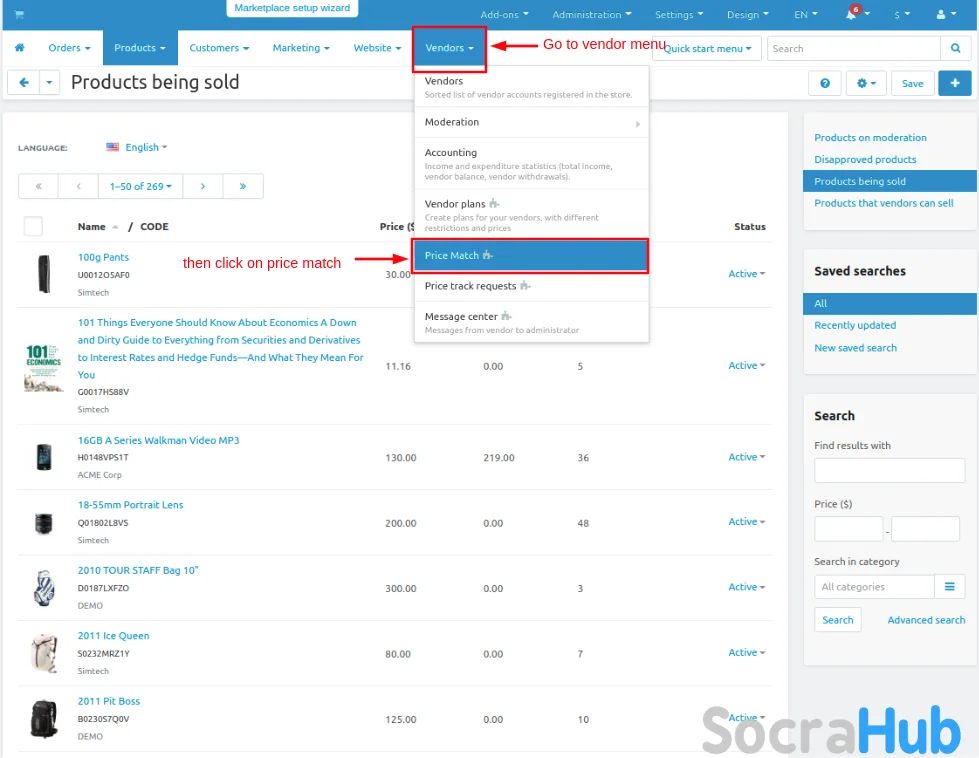Click the 2011 Ice Queen thumbnail
The height and width of the screenshot is (758, 979).
44,653
